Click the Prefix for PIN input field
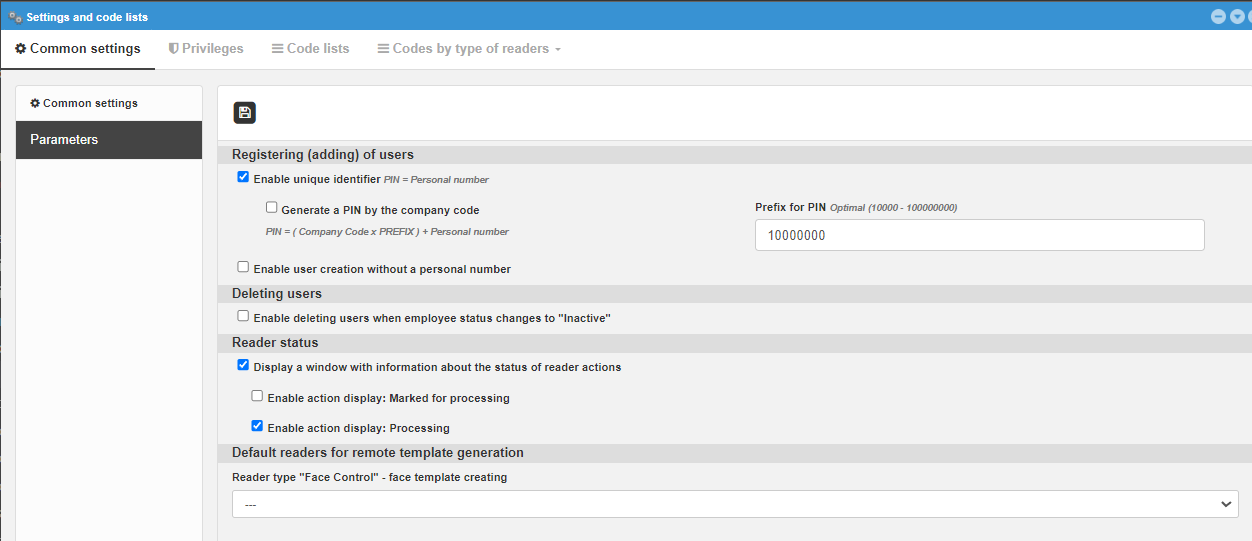 coord(980,235)
